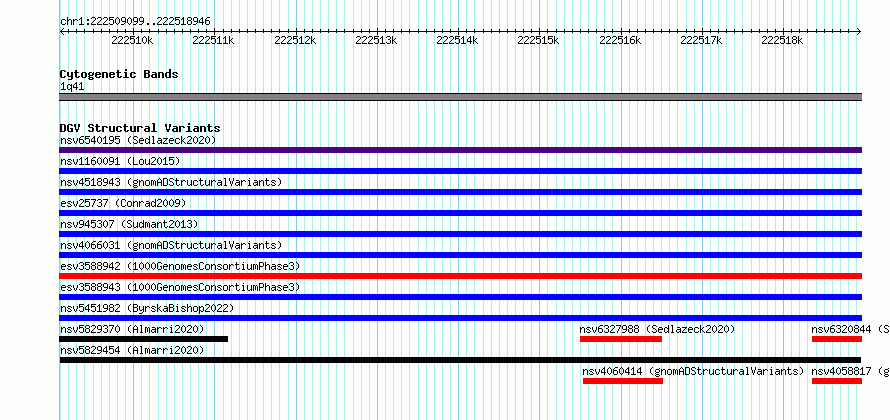
Task: Click the 222517k ruler position
Action: pos(701,40)
